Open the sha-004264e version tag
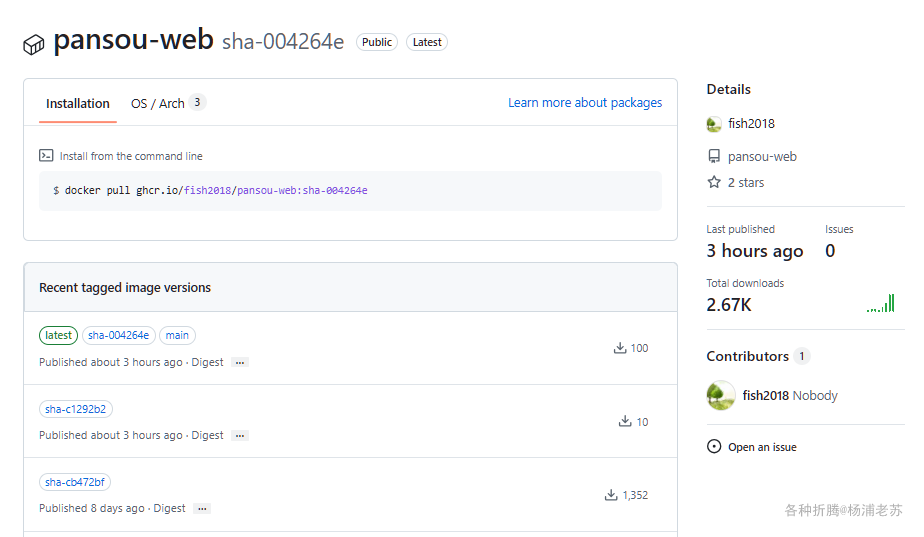The width and height of the screenshot is (924, 537). (x=118, y=335)
